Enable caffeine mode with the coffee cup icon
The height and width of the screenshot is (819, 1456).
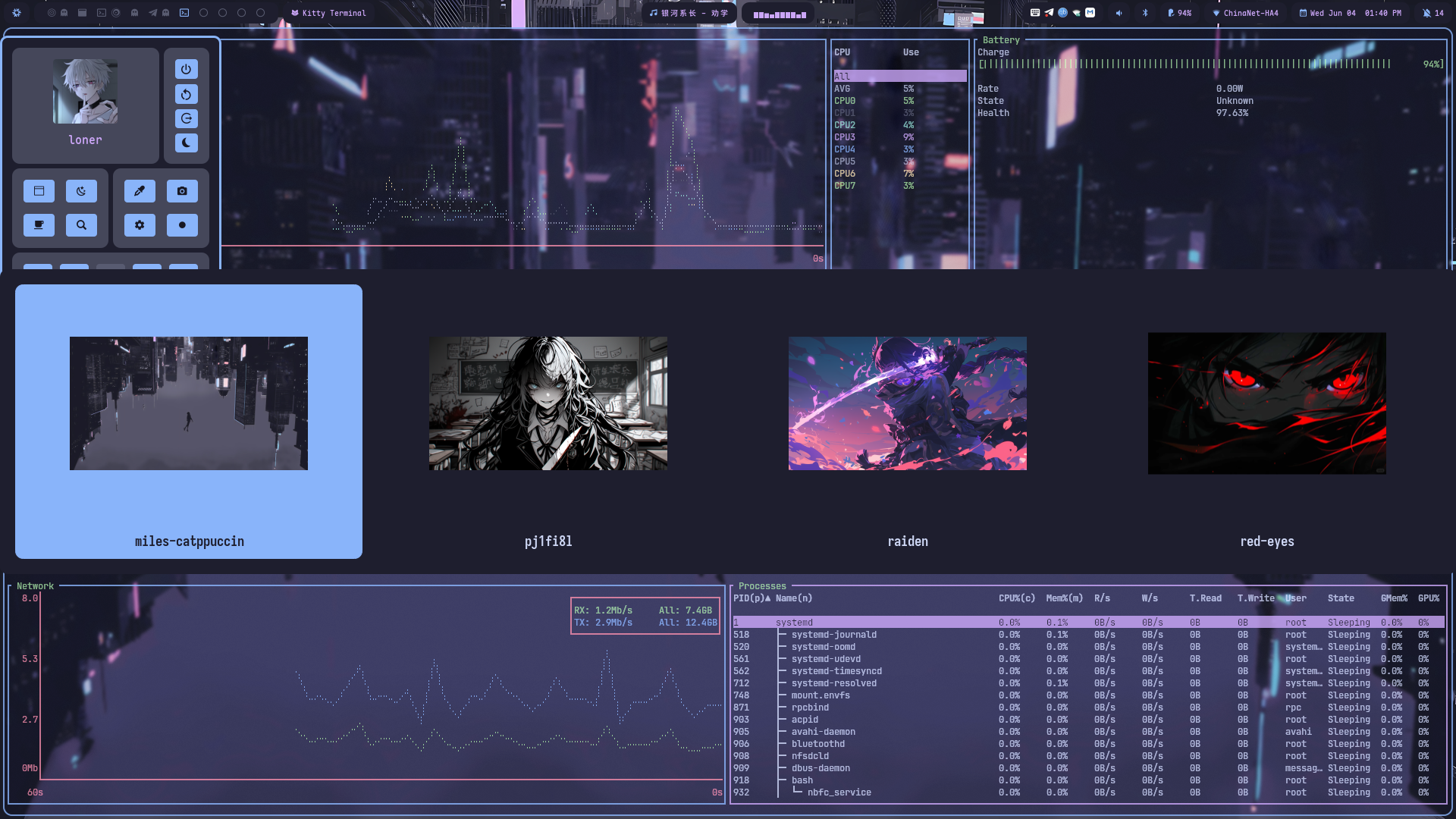(39, 225)
